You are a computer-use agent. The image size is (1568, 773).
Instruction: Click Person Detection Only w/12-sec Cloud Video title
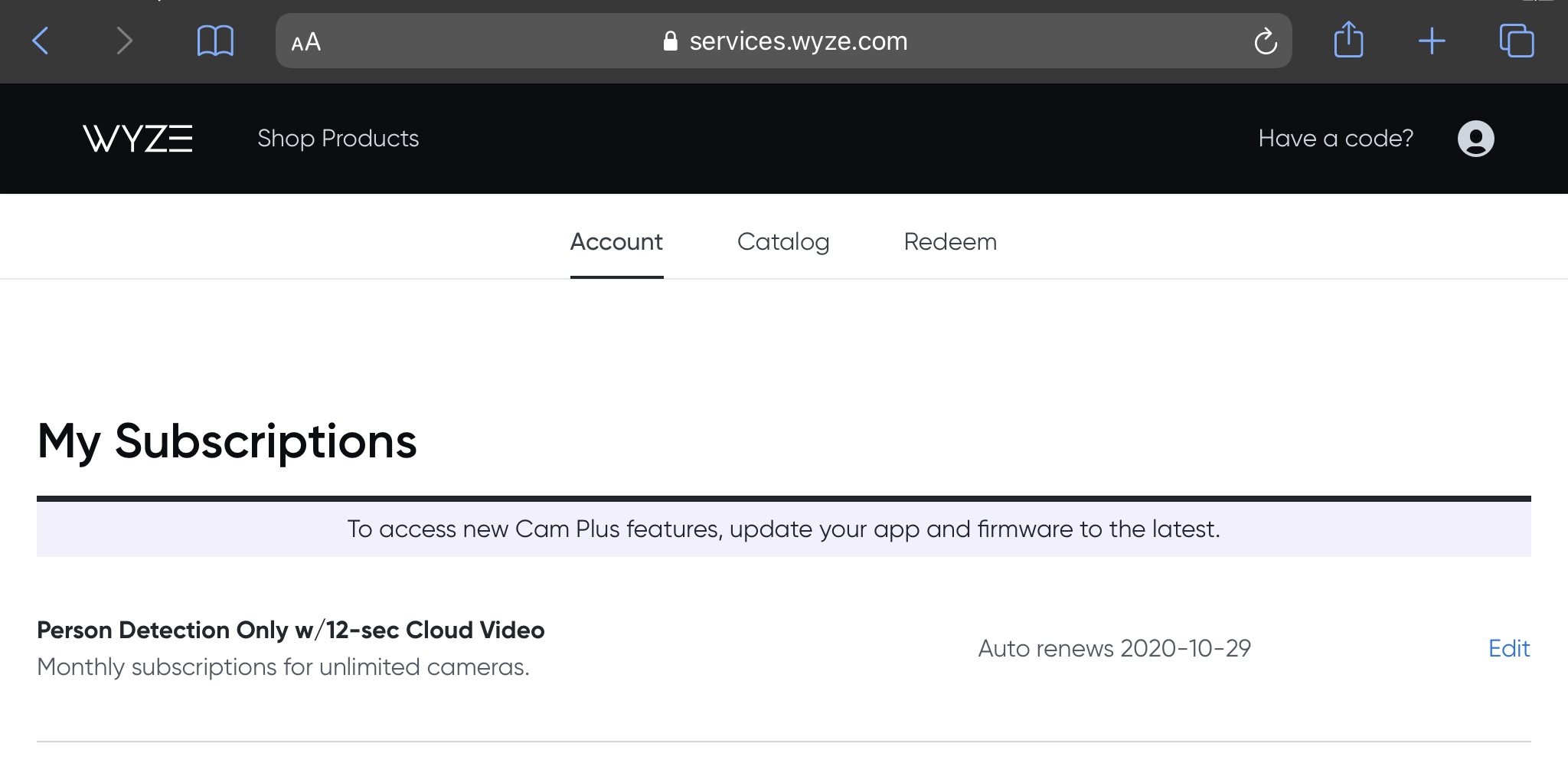[x=291, y=630]
